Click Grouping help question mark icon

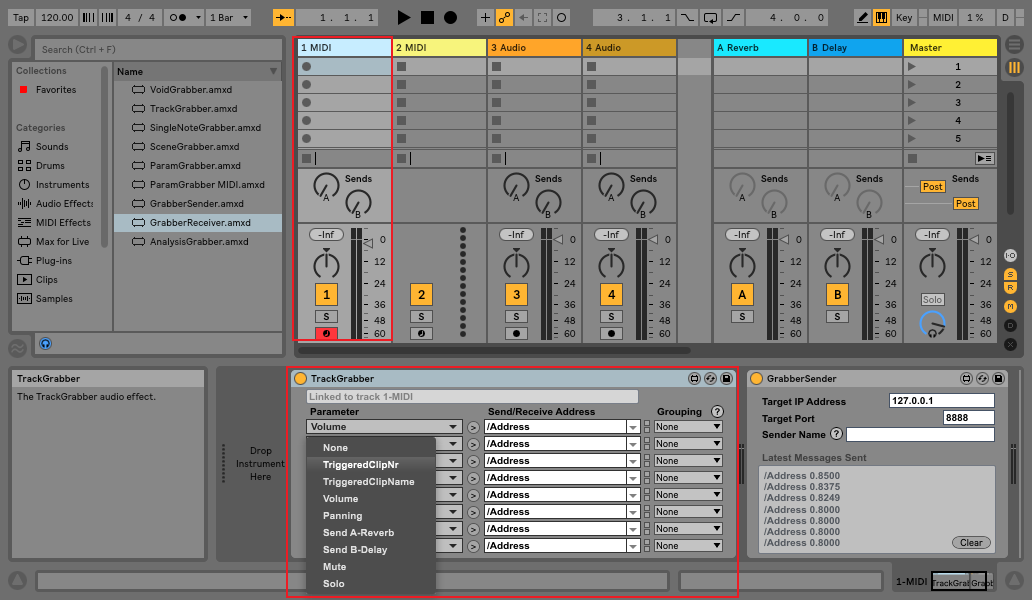click(x=717, y=412)
